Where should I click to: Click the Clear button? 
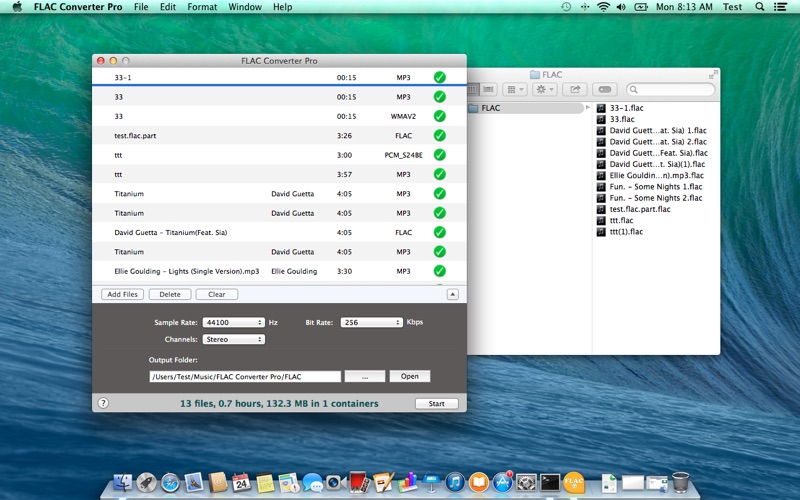click(217, 294)
